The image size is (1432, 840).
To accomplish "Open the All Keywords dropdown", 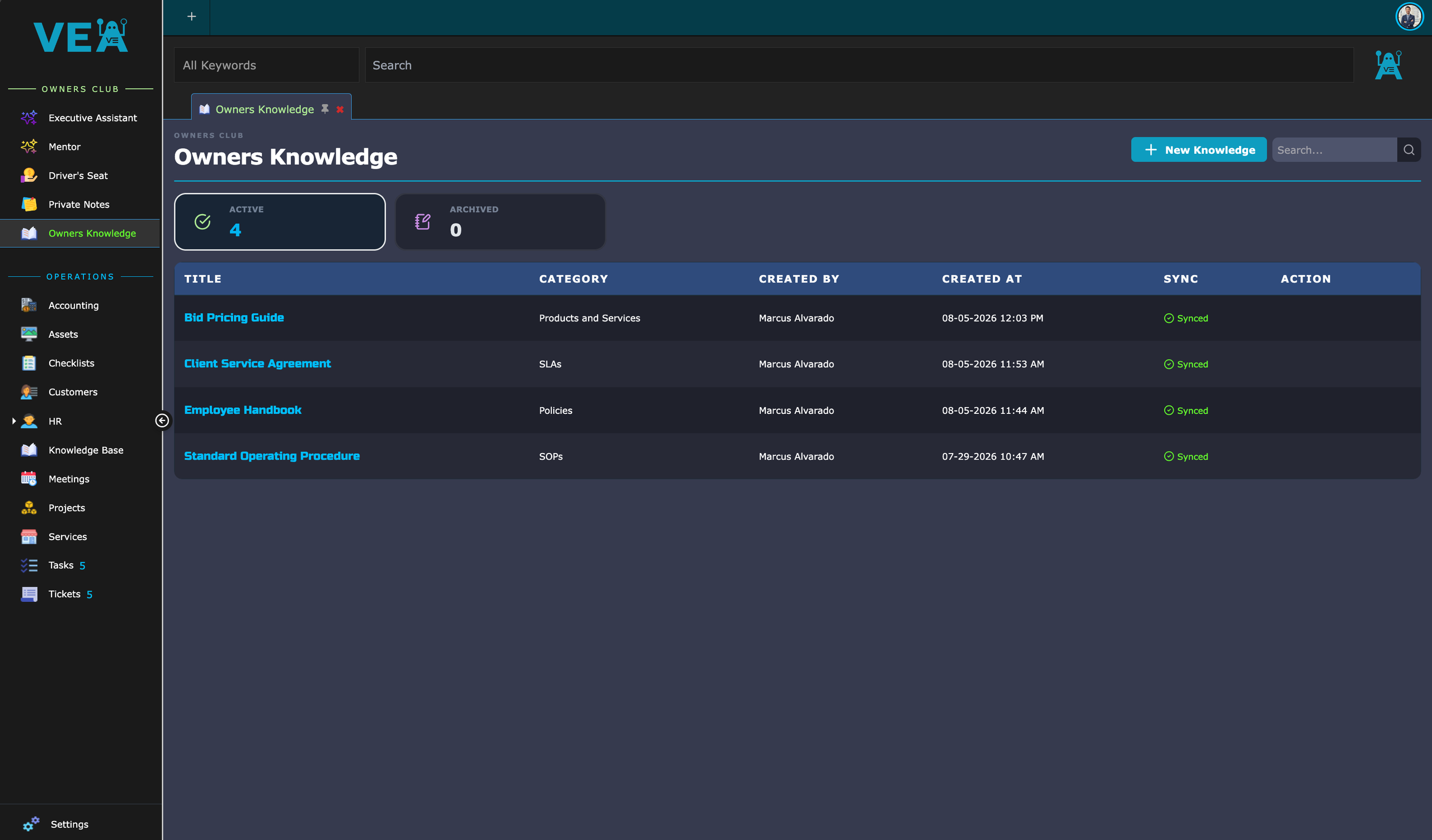I will (266, 65).
